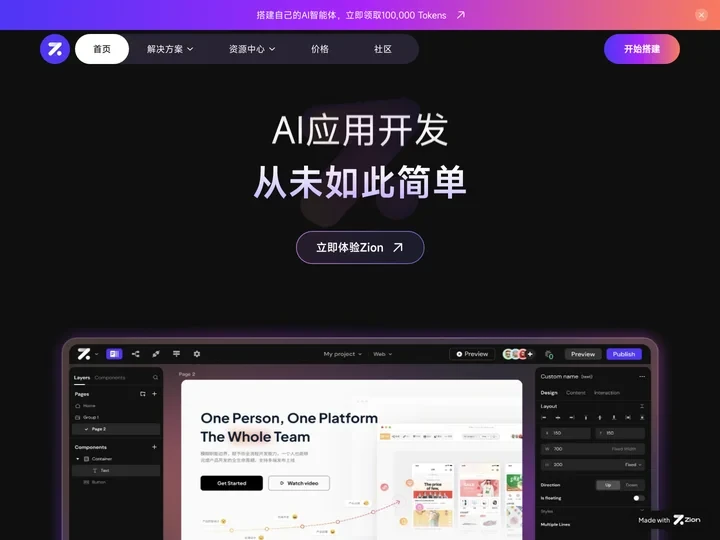The width and height of the screenshot is (720, 540).
Task: Click the align vertical center icon in Layout
Action: click(600, 418)
